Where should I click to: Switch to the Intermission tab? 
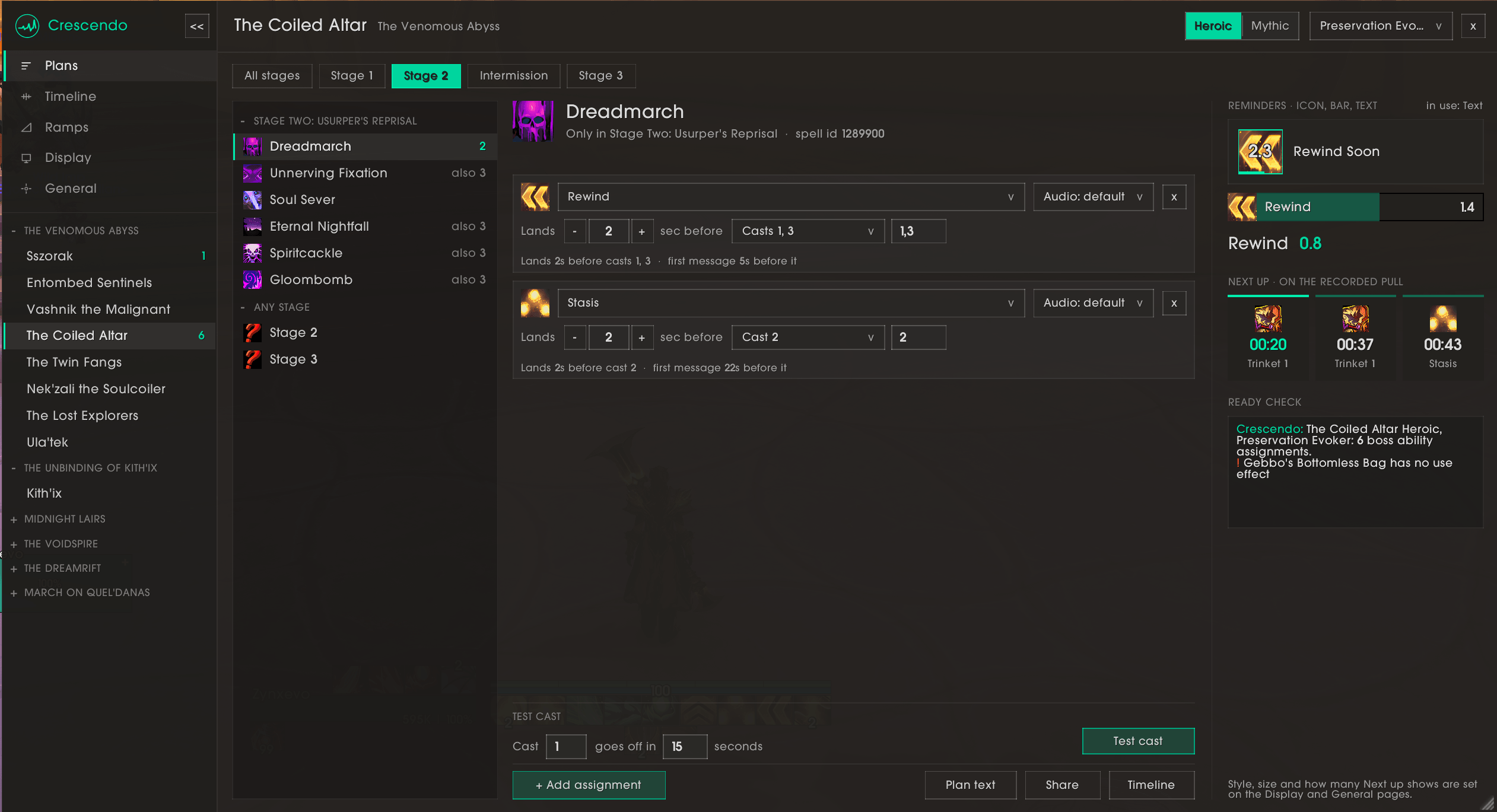pyautogui.click(x=513, y=76)
